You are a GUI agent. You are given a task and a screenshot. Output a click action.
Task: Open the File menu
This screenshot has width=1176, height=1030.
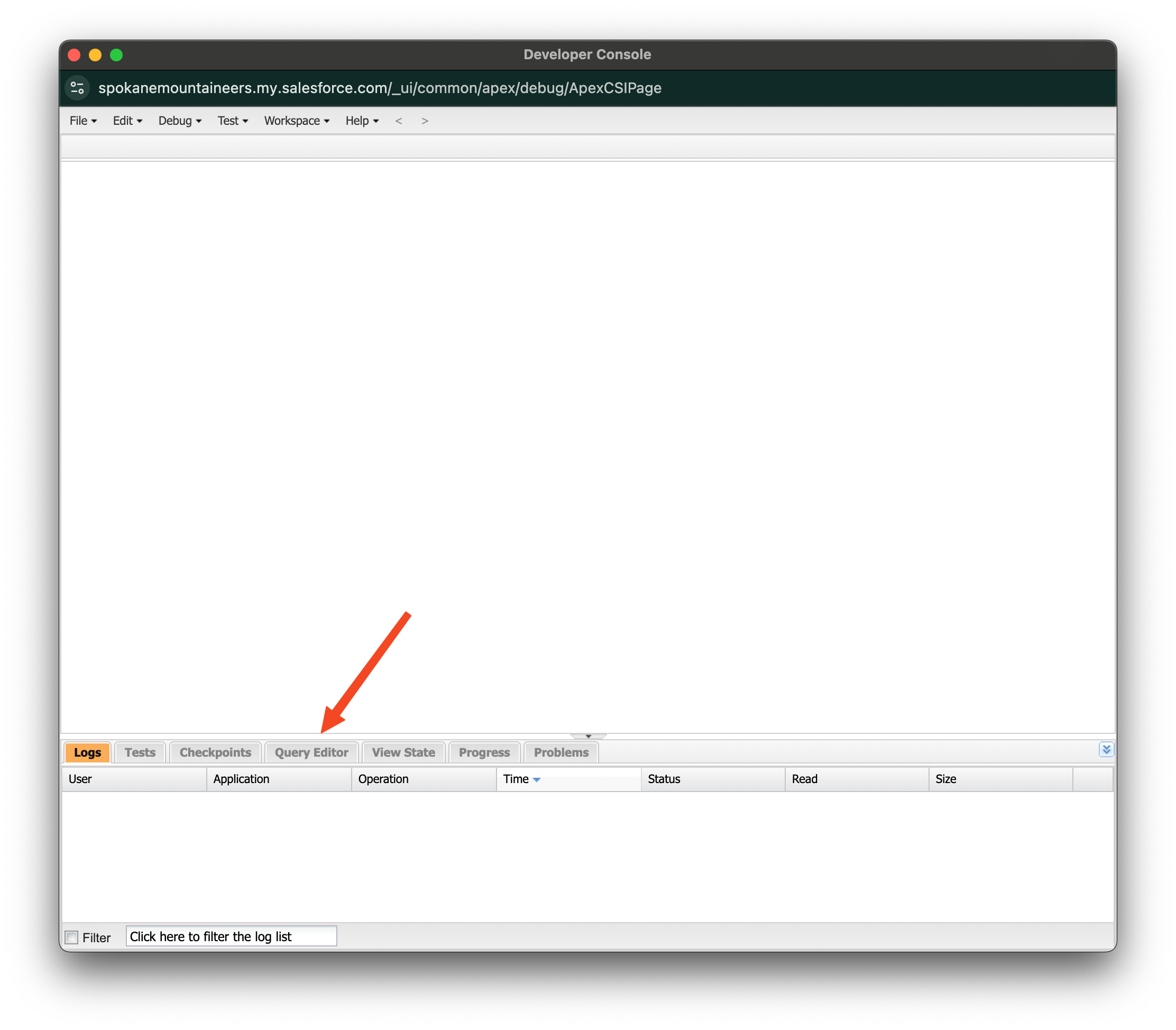(83, 121)
